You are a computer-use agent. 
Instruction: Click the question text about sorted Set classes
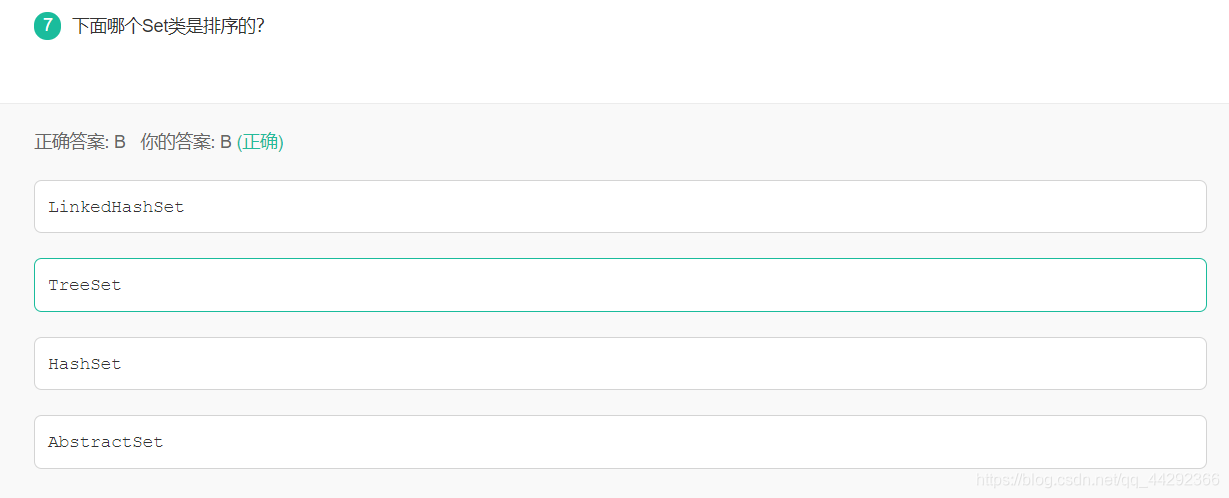coord(168,26)
